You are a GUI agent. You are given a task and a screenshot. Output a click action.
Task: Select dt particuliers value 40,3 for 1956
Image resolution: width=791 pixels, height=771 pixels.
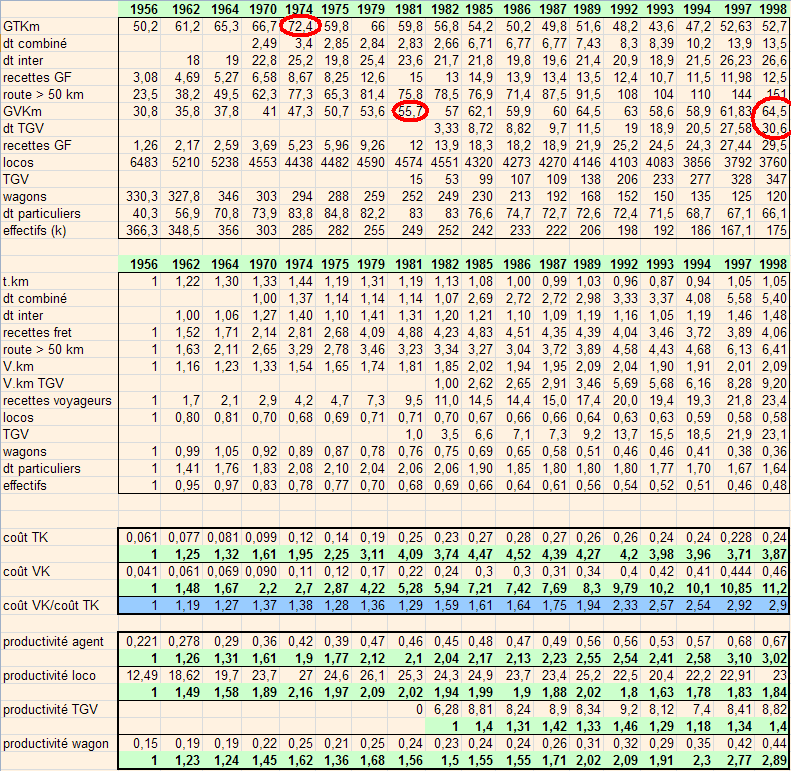[145, 213]
